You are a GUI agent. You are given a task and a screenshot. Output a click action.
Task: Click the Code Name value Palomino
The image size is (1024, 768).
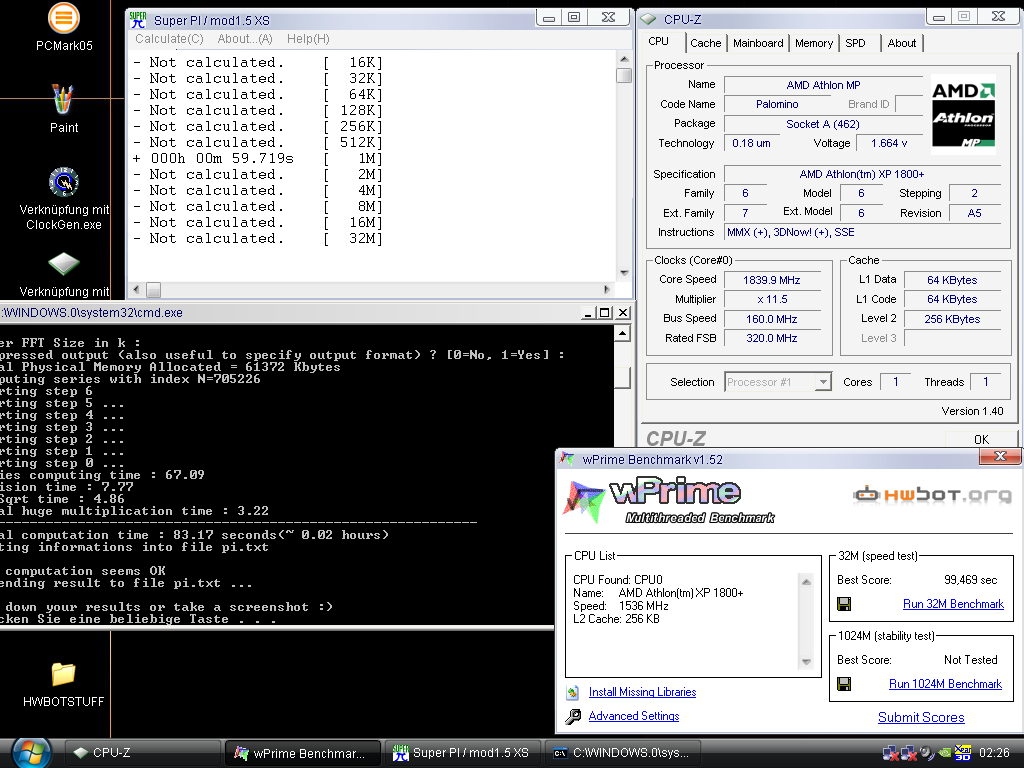[x=776, y=104]
